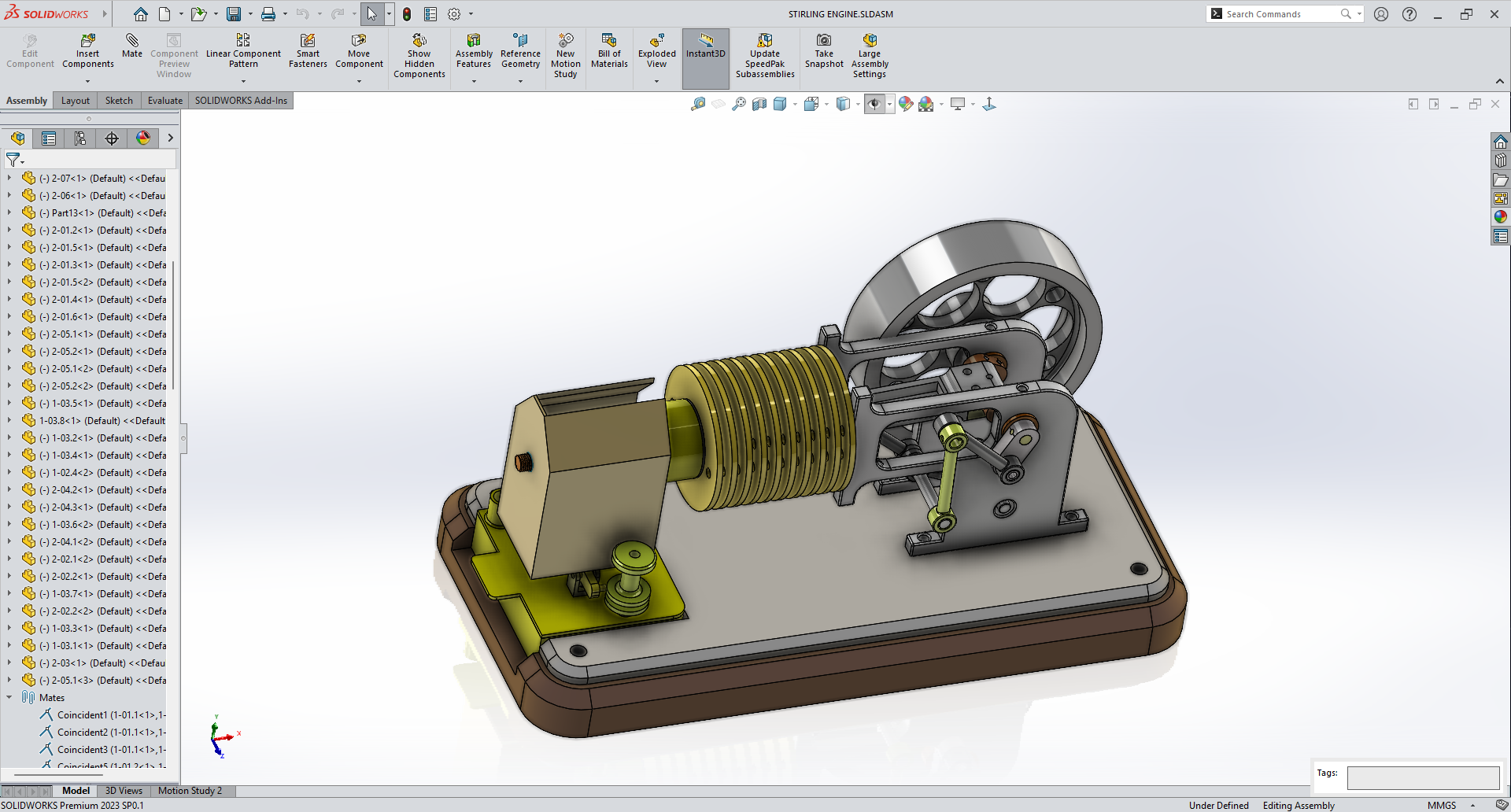Expand 2-07<1> component node

(x=9, y=178)
